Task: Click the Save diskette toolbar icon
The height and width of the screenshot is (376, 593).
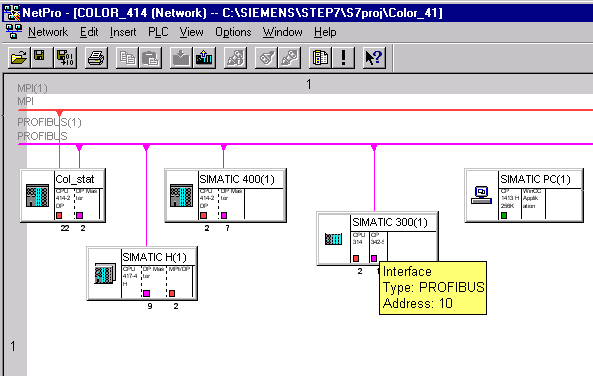Action: [41, 58]
